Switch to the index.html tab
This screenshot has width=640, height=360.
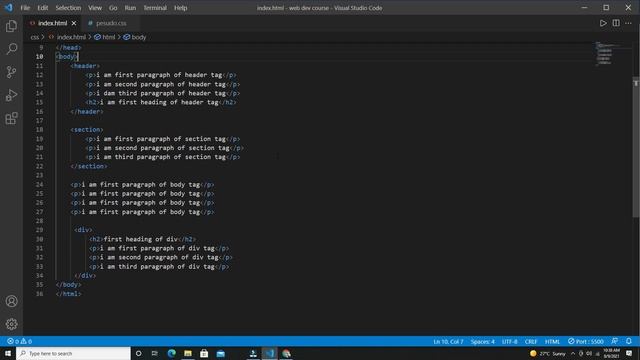[52, 23]
